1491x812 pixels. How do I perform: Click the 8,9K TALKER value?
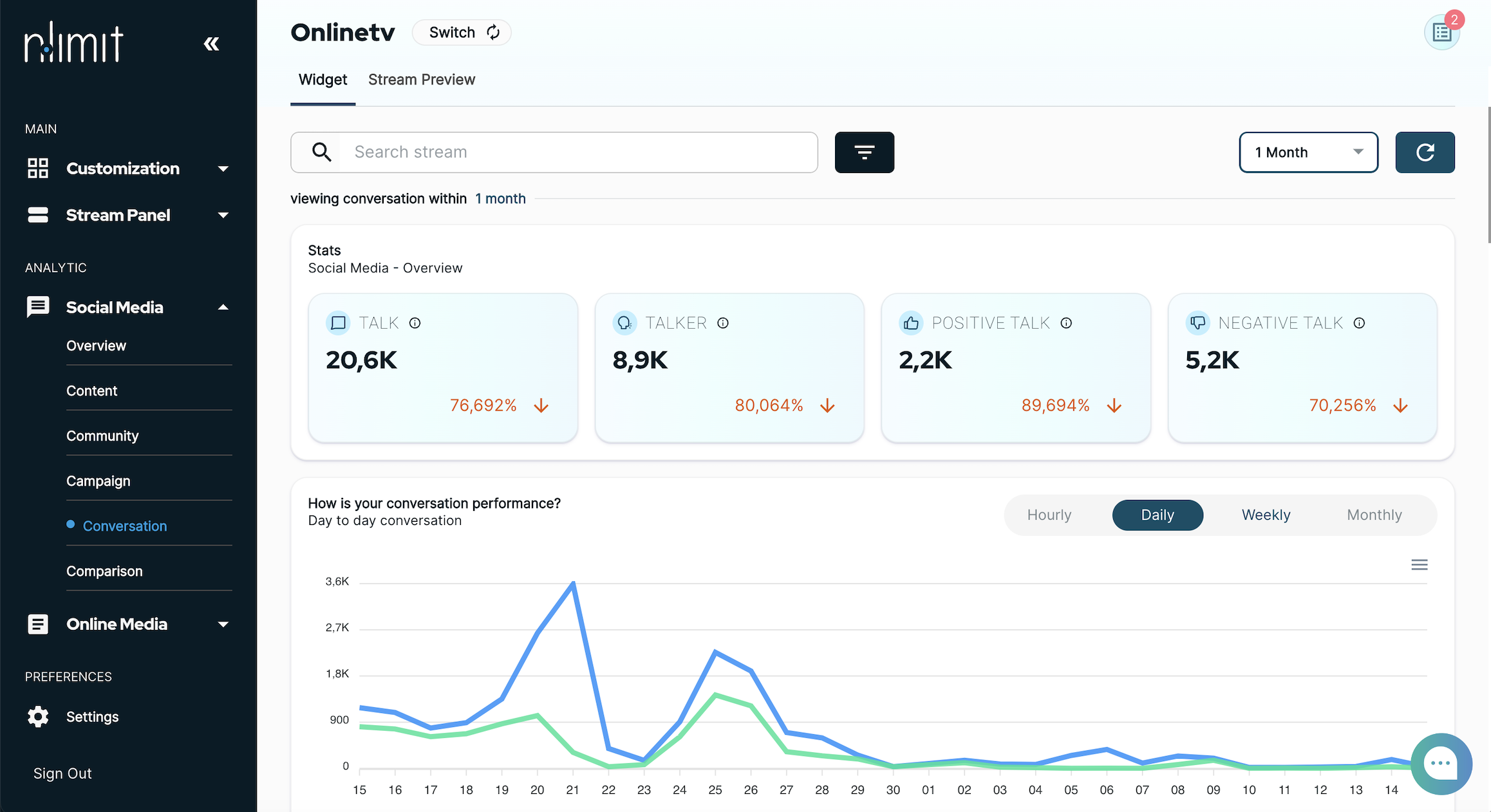pyautogui.click(x=640, y=360)
